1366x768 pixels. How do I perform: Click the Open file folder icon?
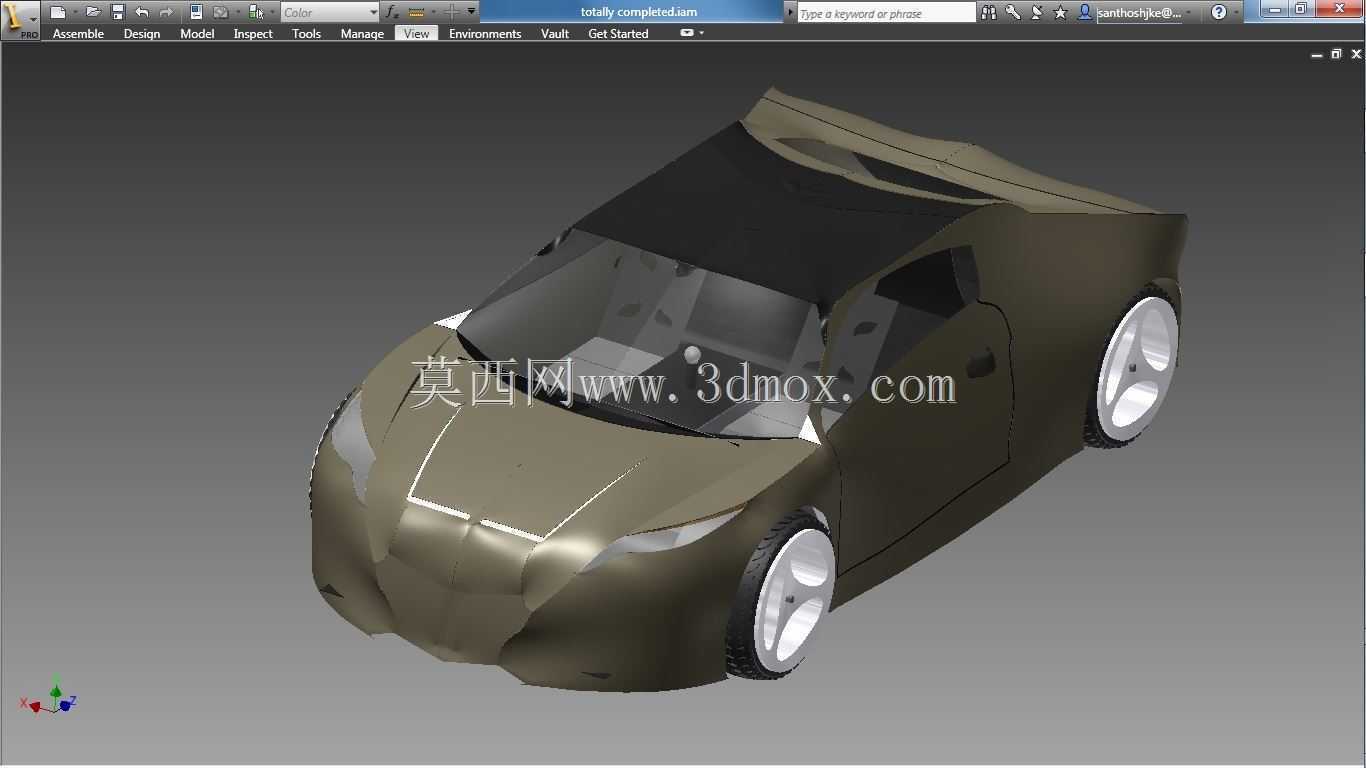[x=93, y=12]
